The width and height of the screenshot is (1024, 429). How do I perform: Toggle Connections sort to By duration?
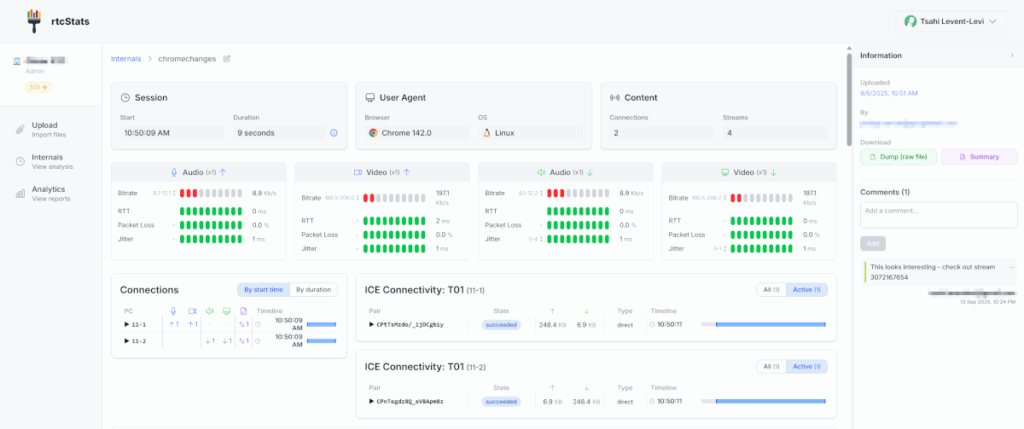[x=313, y=290]
